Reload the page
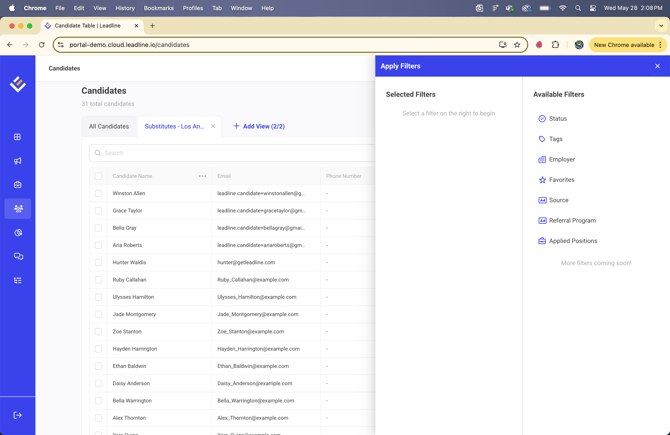The height and width of the screenshot is (435, 670). click(41, 44)
